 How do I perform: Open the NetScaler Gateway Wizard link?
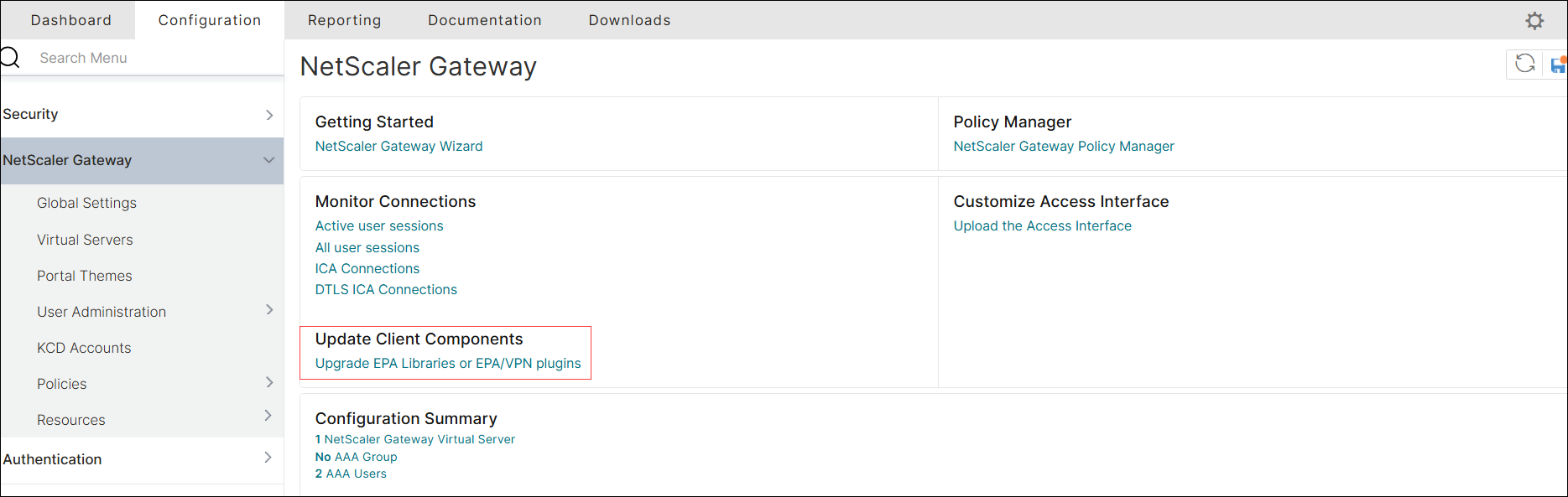click(x=399, y=147)
